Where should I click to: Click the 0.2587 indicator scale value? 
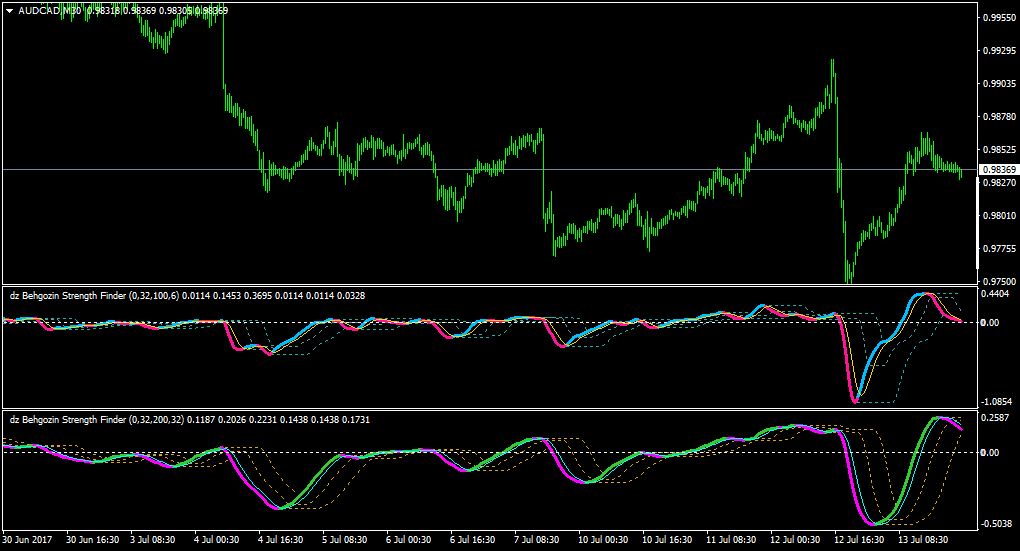coord(995,417)
